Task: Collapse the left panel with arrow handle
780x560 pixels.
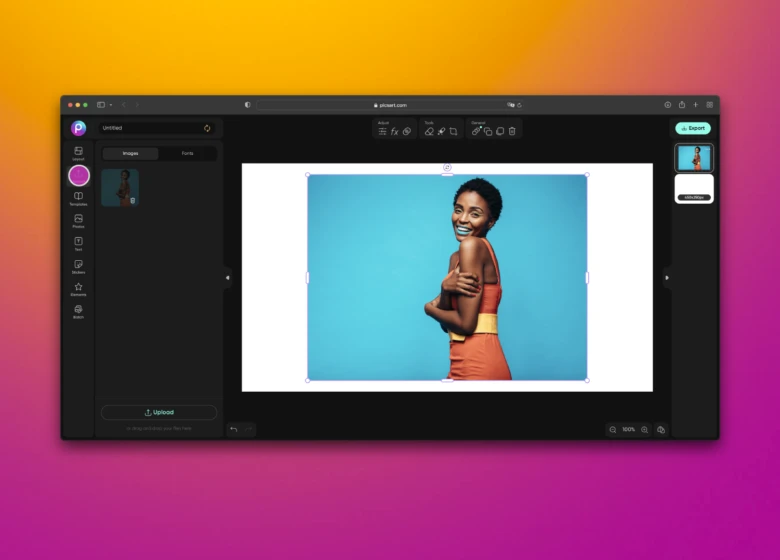Action: point(227,277)
